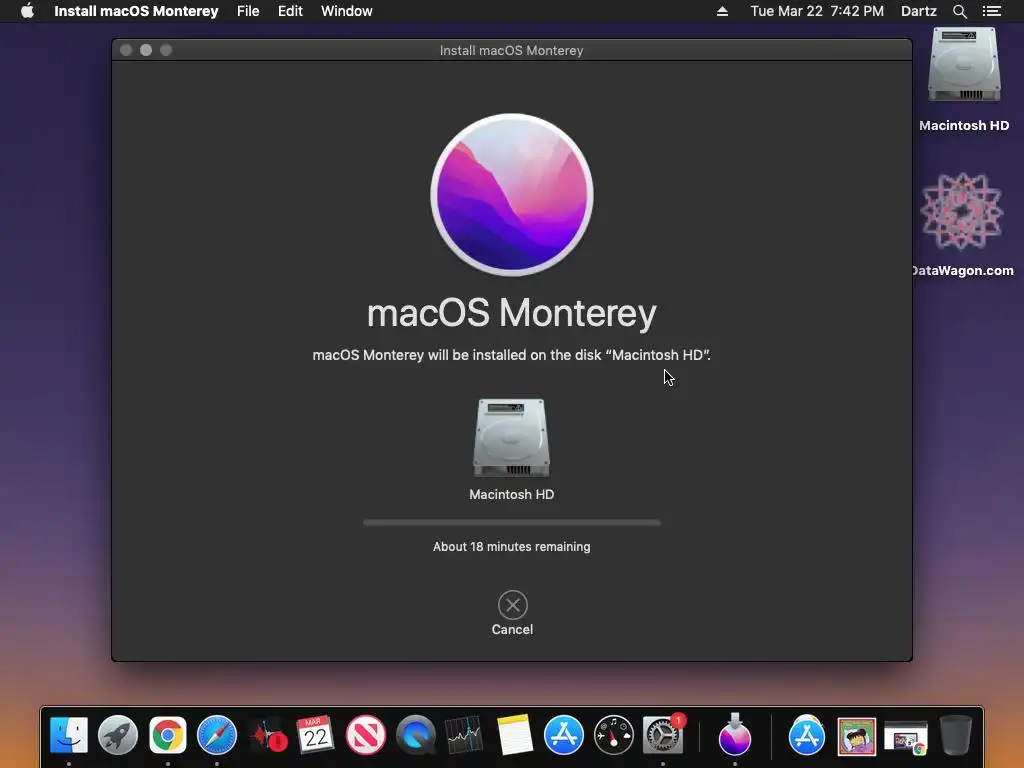The image size is (1024, 768).
Task: Click the 'macOS Monterey' heading
Action: 512,313
